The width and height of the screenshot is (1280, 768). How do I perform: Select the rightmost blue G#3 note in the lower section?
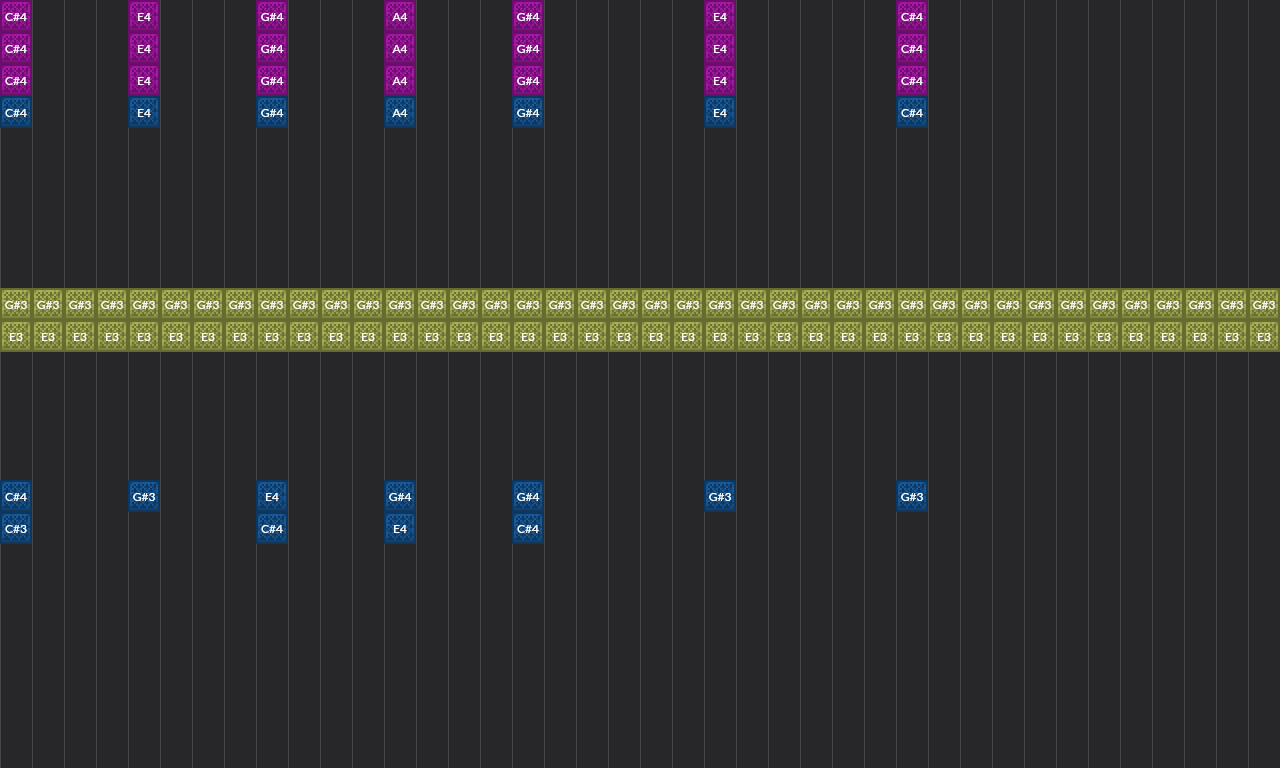(911, 497)
